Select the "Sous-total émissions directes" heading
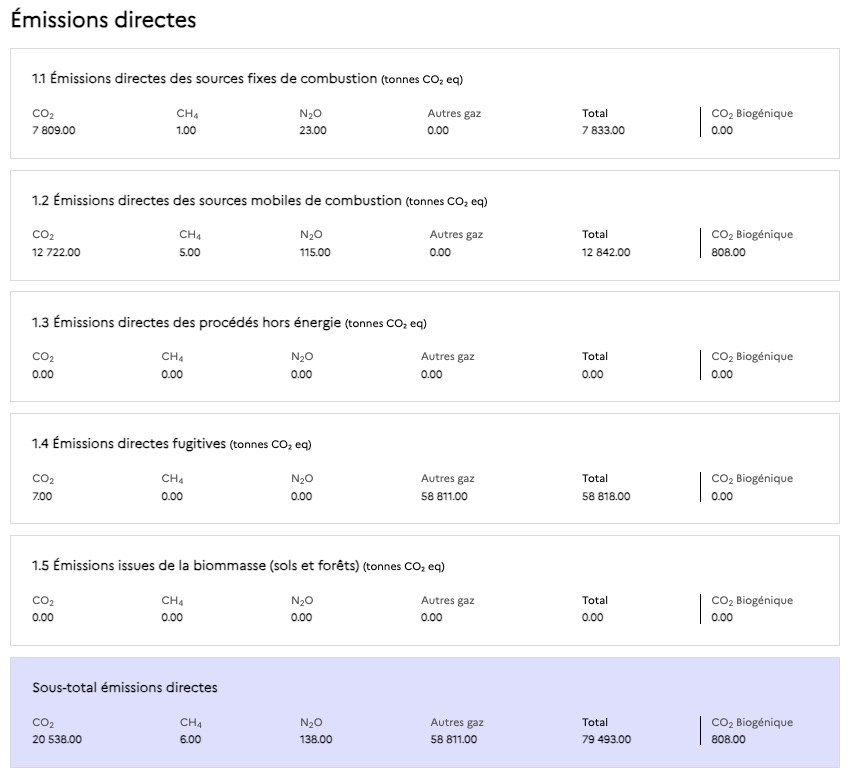 125,688
